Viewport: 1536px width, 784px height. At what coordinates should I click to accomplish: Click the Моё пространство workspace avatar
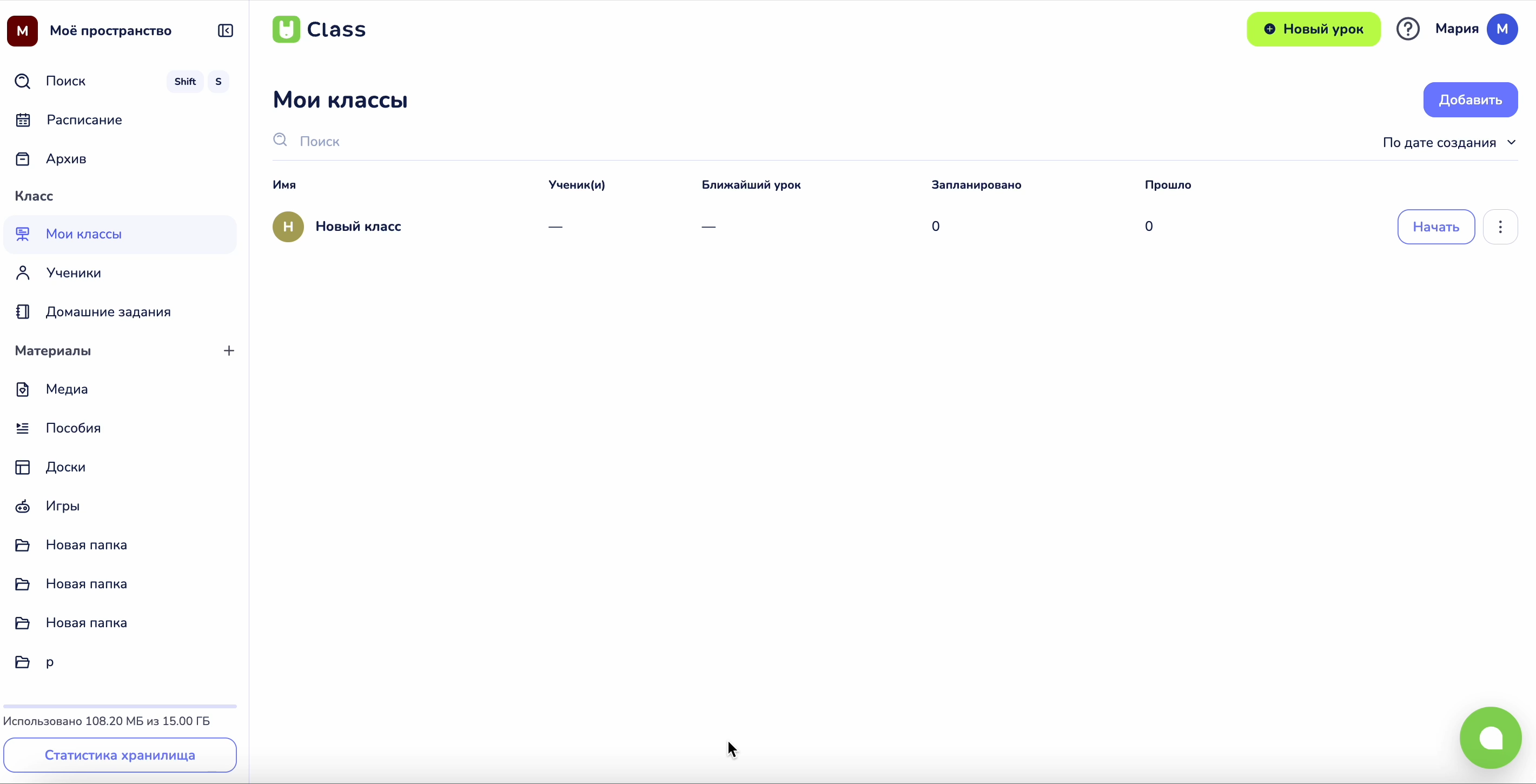(x=22, y=30)
